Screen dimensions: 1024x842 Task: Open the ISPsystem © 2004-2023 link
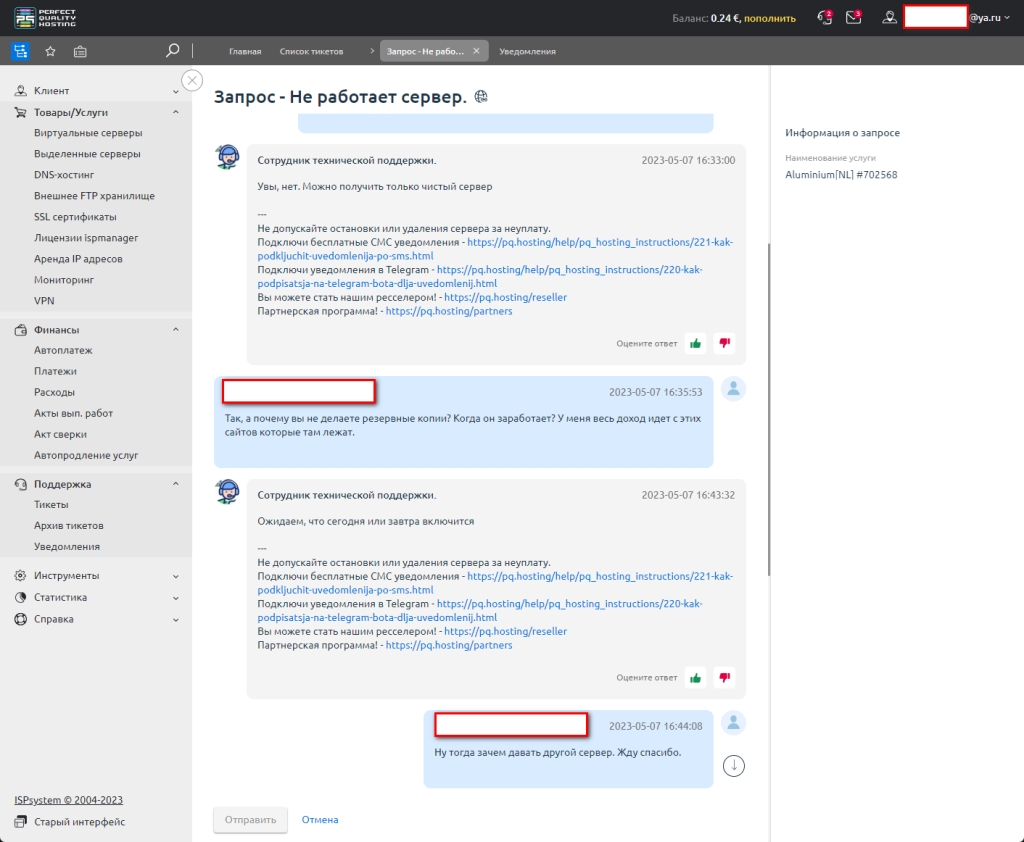point(69,800)
